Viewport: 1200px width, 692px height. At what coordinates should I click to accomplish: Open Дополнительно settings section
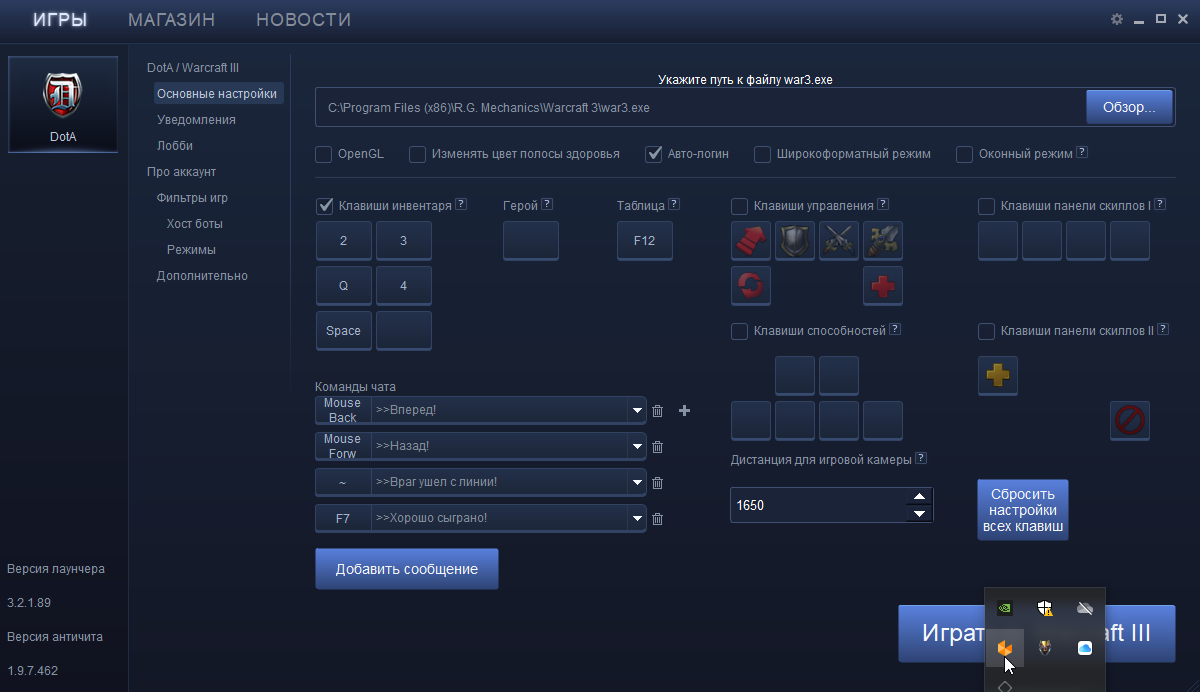coord(202,276)
